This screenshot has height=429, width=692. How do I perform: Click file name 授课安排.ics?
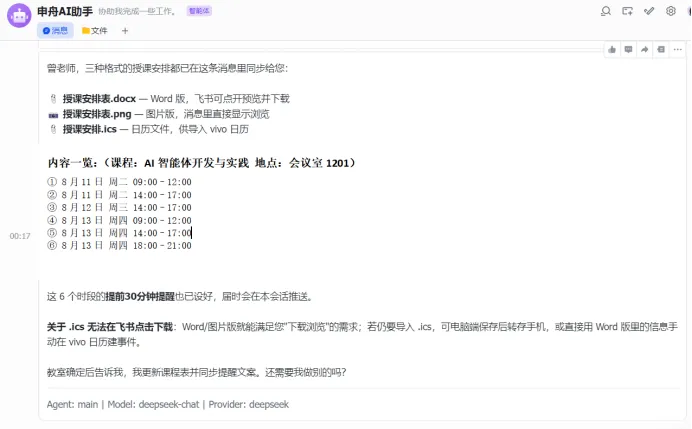coord(89,129)
